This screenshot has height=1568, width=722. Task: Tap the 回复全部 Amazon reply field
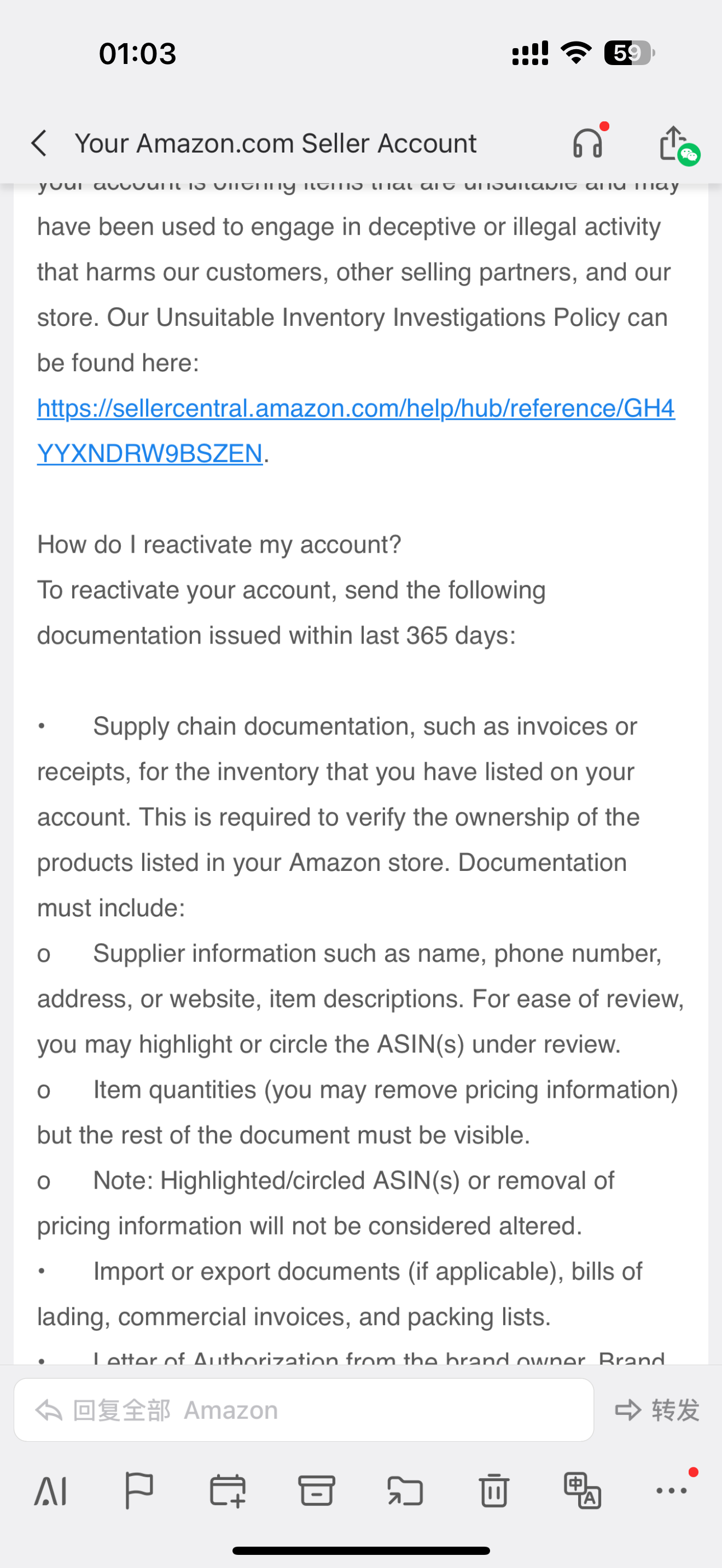304,1410
